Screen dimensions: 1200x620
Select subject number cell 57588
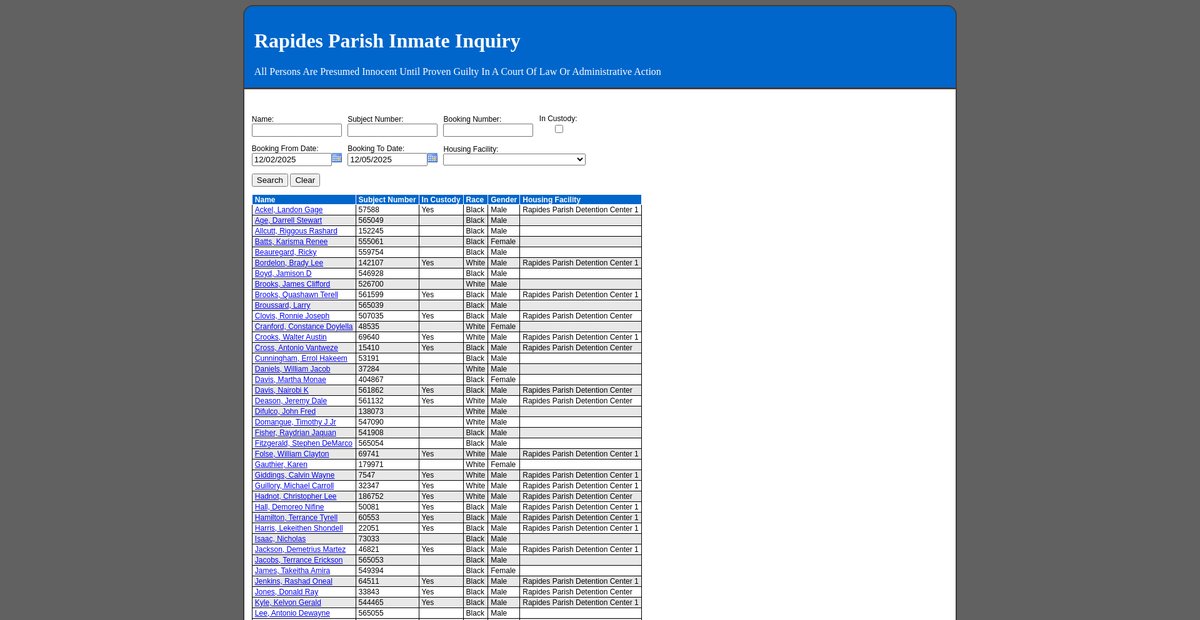[388, 210]
